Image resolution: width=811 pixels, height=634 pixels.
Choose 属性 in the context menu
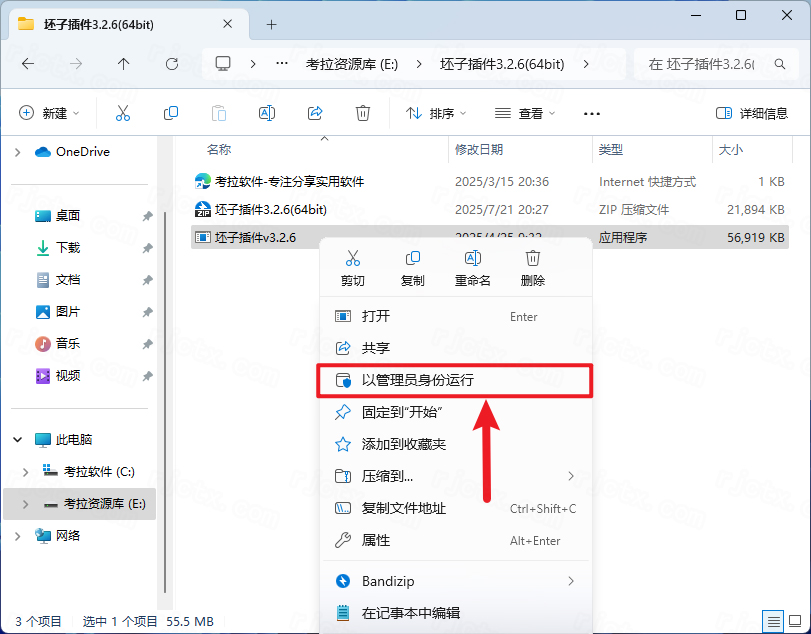pyautogui.click(x=456, y=540)
